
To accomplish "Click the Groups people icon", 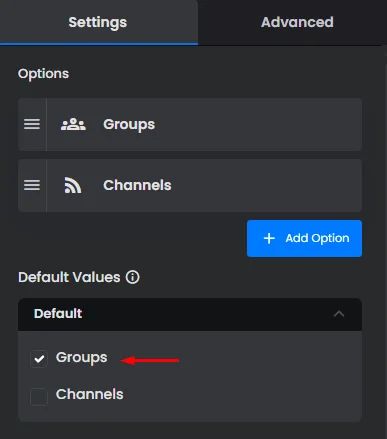I will point(73,124).
